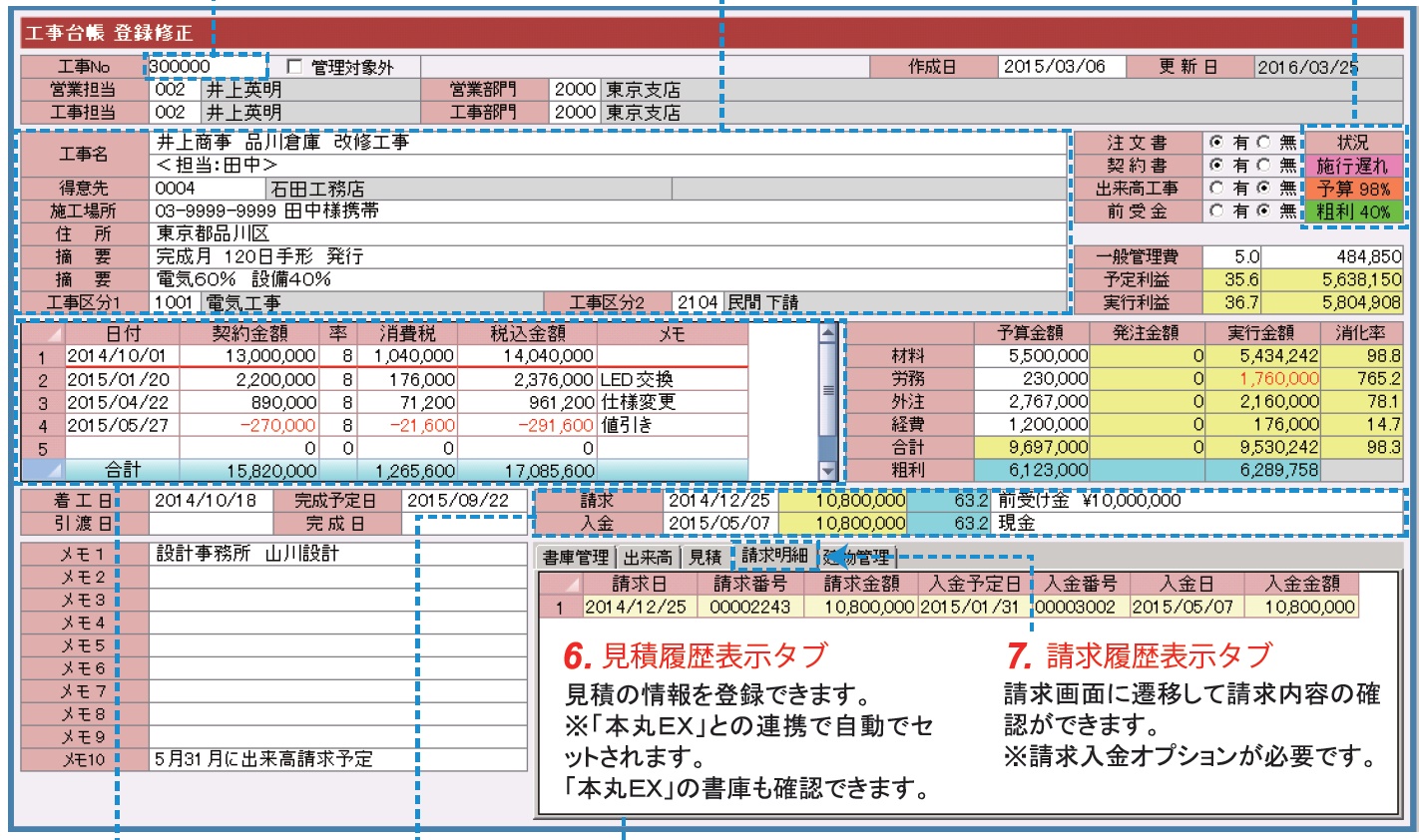Screen dimensions: 1419x840
Task: Click the 摘要 field 電気60% 設備40%
Action: pyautogui.click(x=609, y=280)
